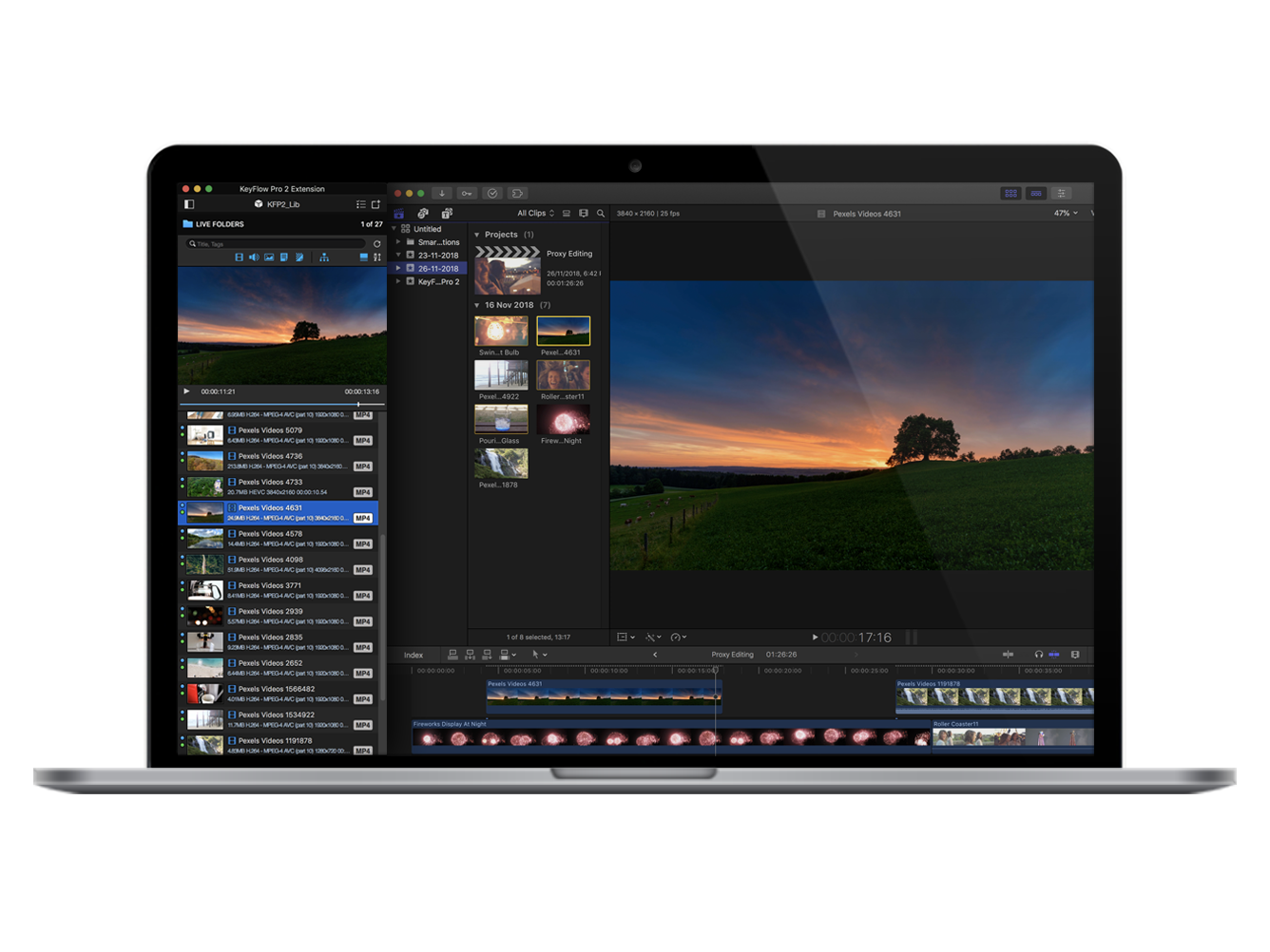1270x952 pixels.
Task: Open the KeyFlow sort options icon
Action: coord(377,257)
